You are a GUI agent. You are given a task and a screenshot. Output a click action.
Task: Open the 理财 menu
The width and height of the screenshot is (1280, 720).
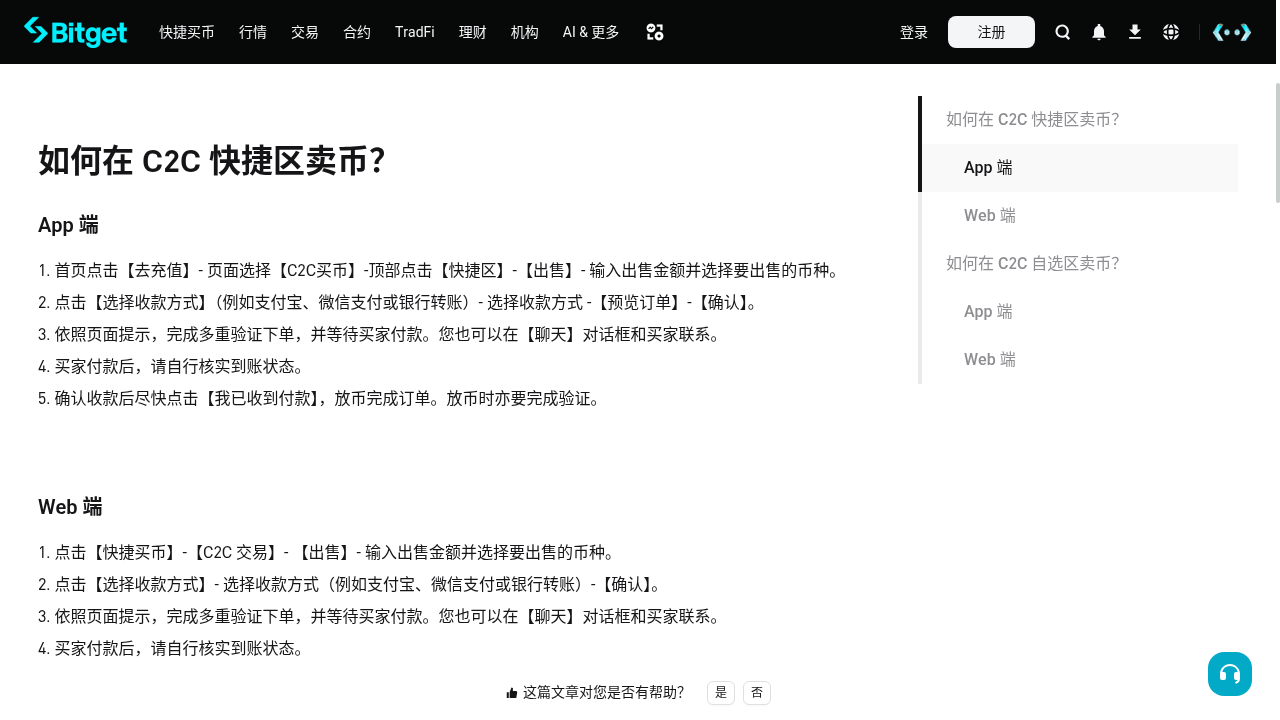pos(473,32)
